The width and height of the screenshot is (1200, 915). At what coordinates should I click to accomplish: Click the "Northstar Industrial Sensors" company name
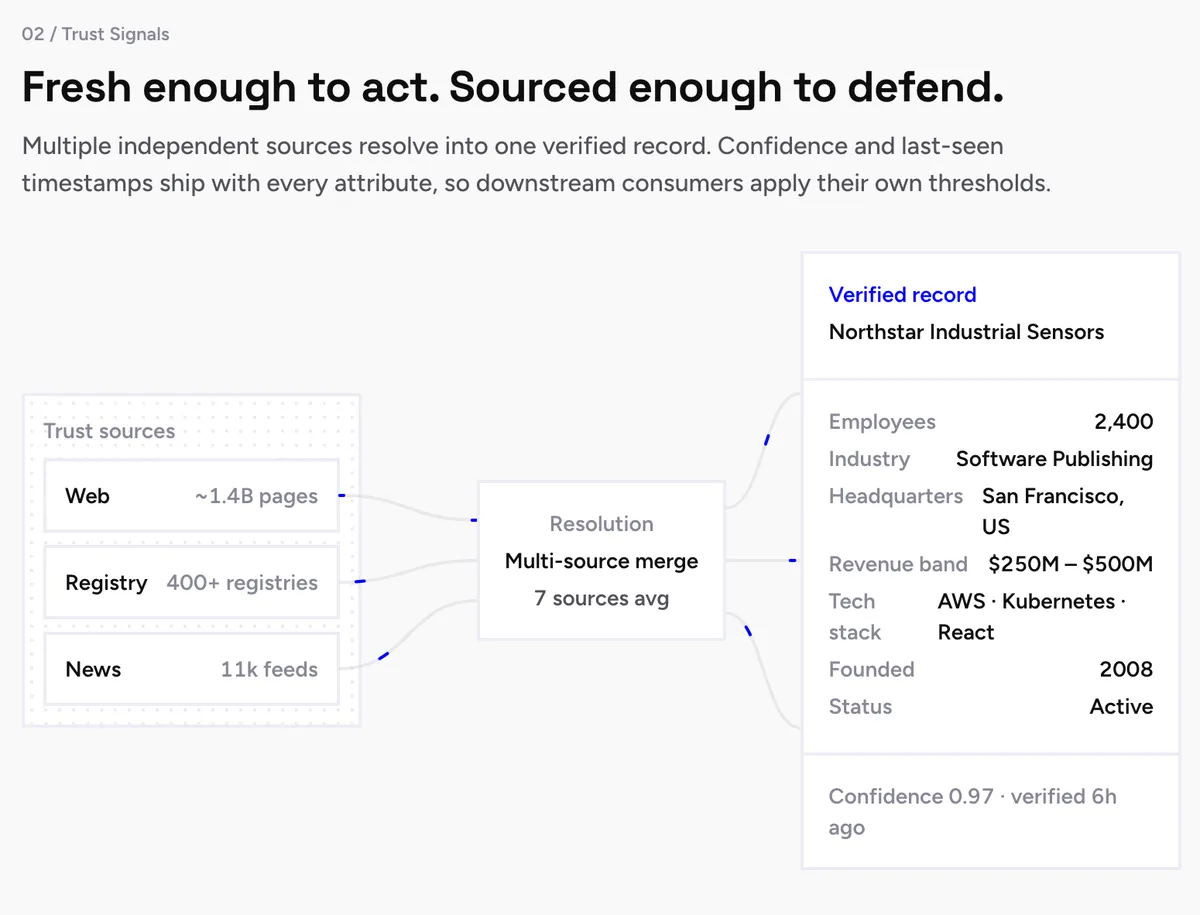pos(966,332)
